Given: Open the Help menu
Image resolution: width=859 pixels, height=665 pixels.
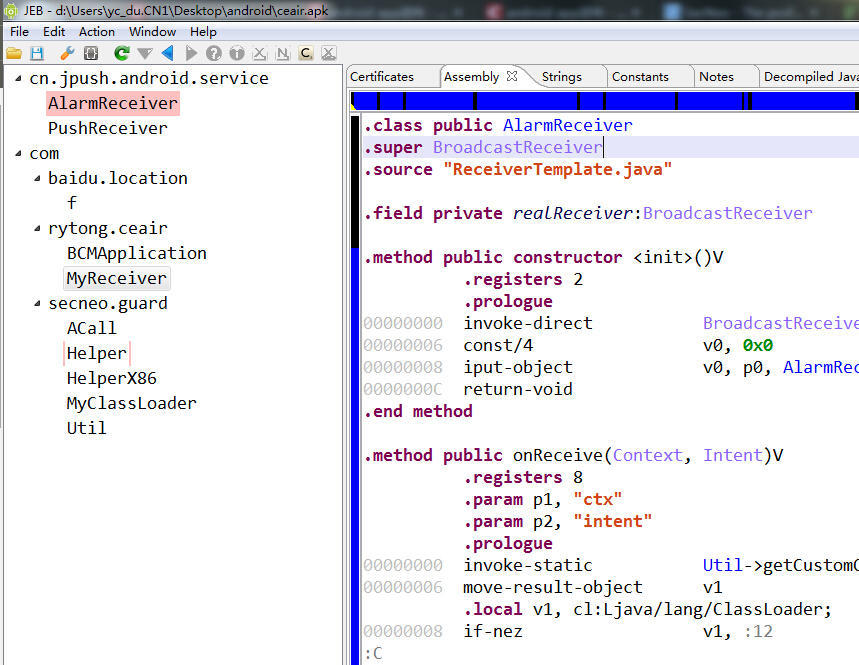Looking at the screenshot, I should (203, 32).
